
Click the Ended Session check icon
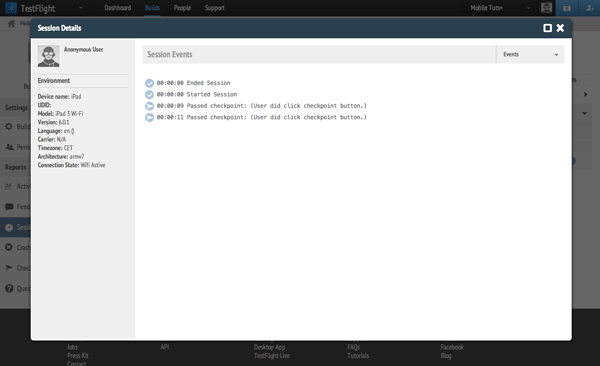click(x=149, y=83)
